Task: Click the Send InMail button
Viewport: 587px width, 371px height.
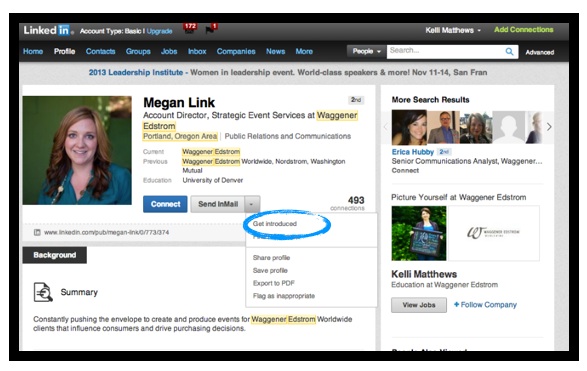Action: [x=218, y=204]
